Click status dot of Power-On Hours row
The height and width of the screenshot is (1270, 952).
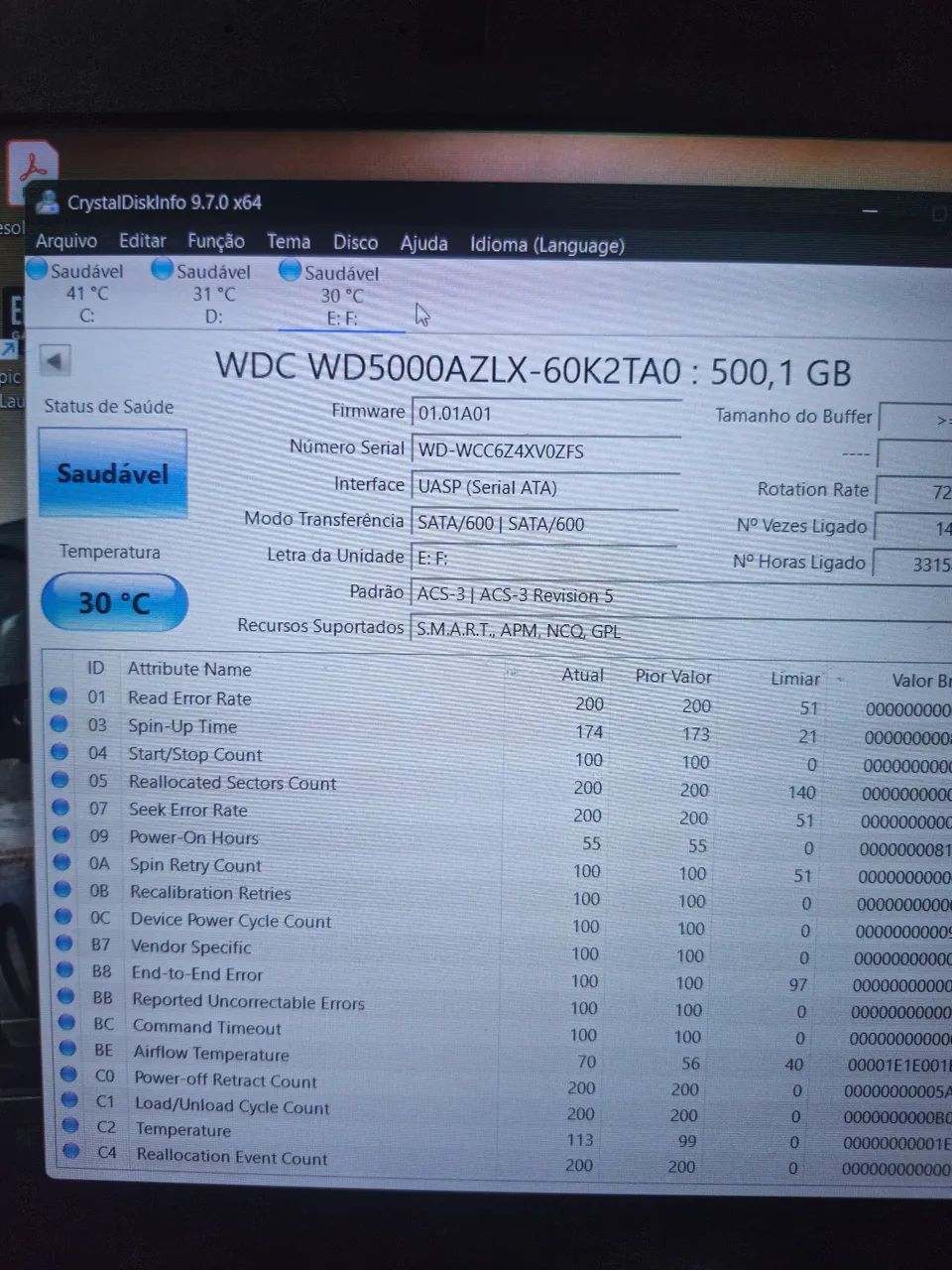tap(61, 835)
